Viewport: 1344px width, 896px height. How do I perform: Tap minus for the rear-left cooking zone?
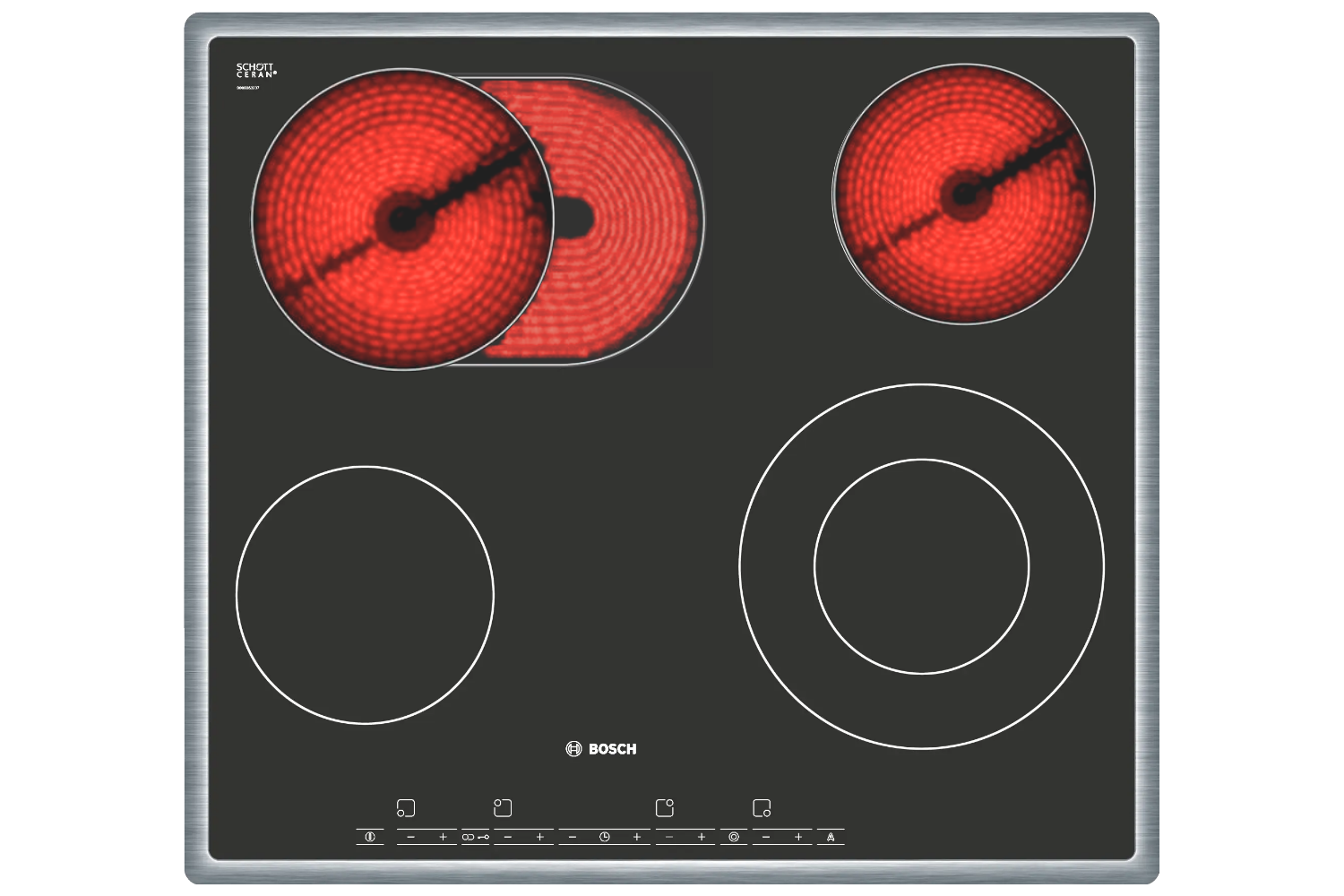[x=508, y=837]
